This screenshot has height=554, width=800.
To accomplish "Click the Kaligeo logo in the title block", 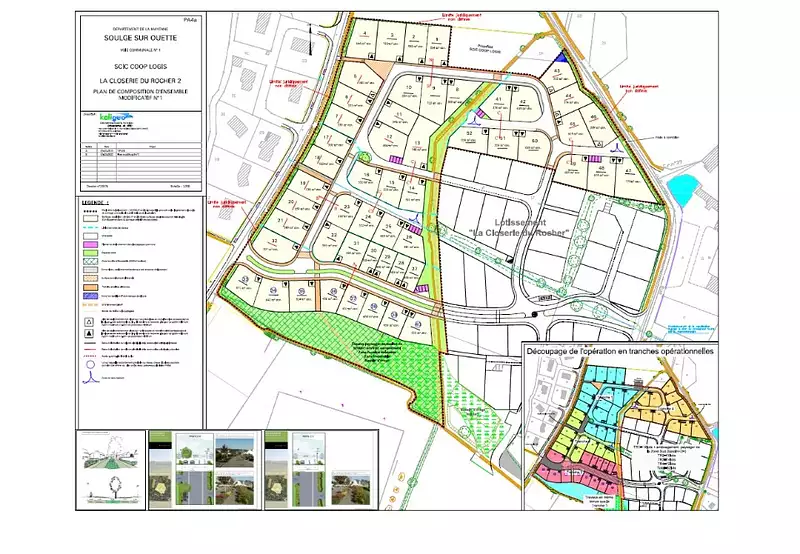I will [x=98, y=117].
